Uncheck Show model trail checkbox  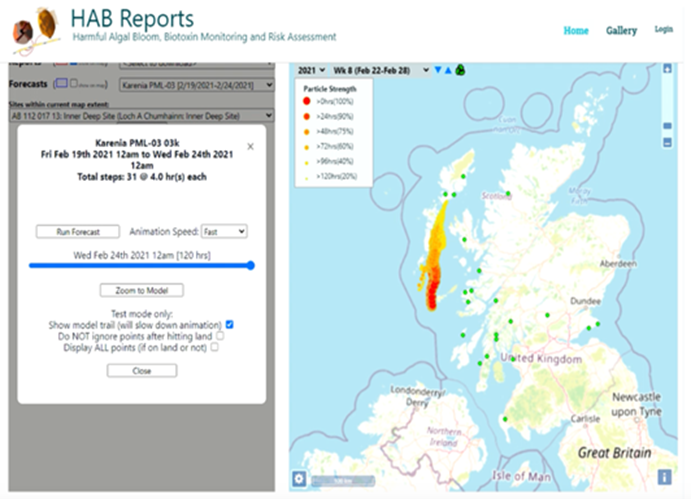tap(230, 324)
